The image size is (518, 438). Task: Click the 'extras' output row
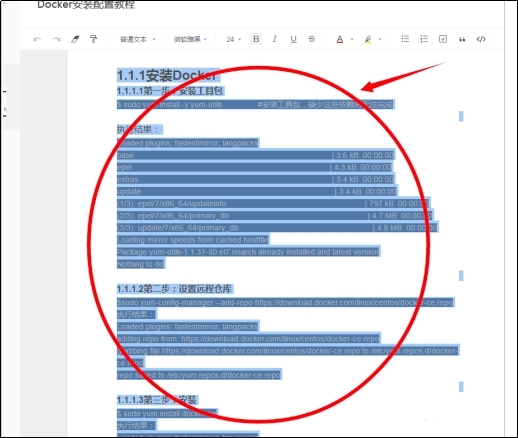(x=256, y=179)
